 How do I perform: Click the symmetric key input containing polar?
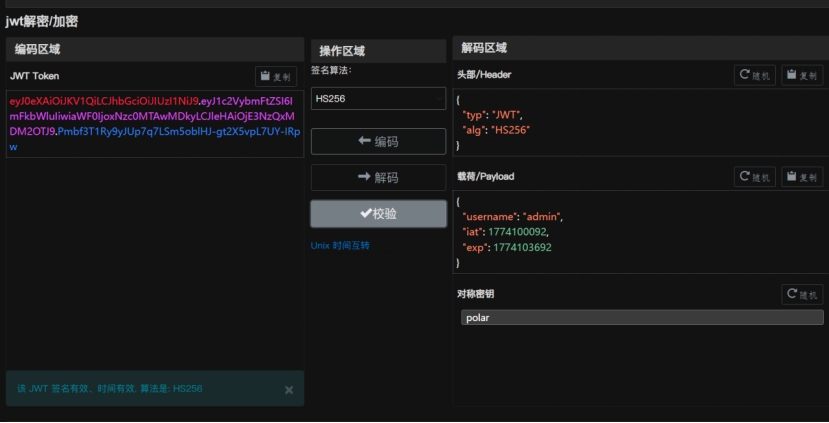click(x=642, y=317)
